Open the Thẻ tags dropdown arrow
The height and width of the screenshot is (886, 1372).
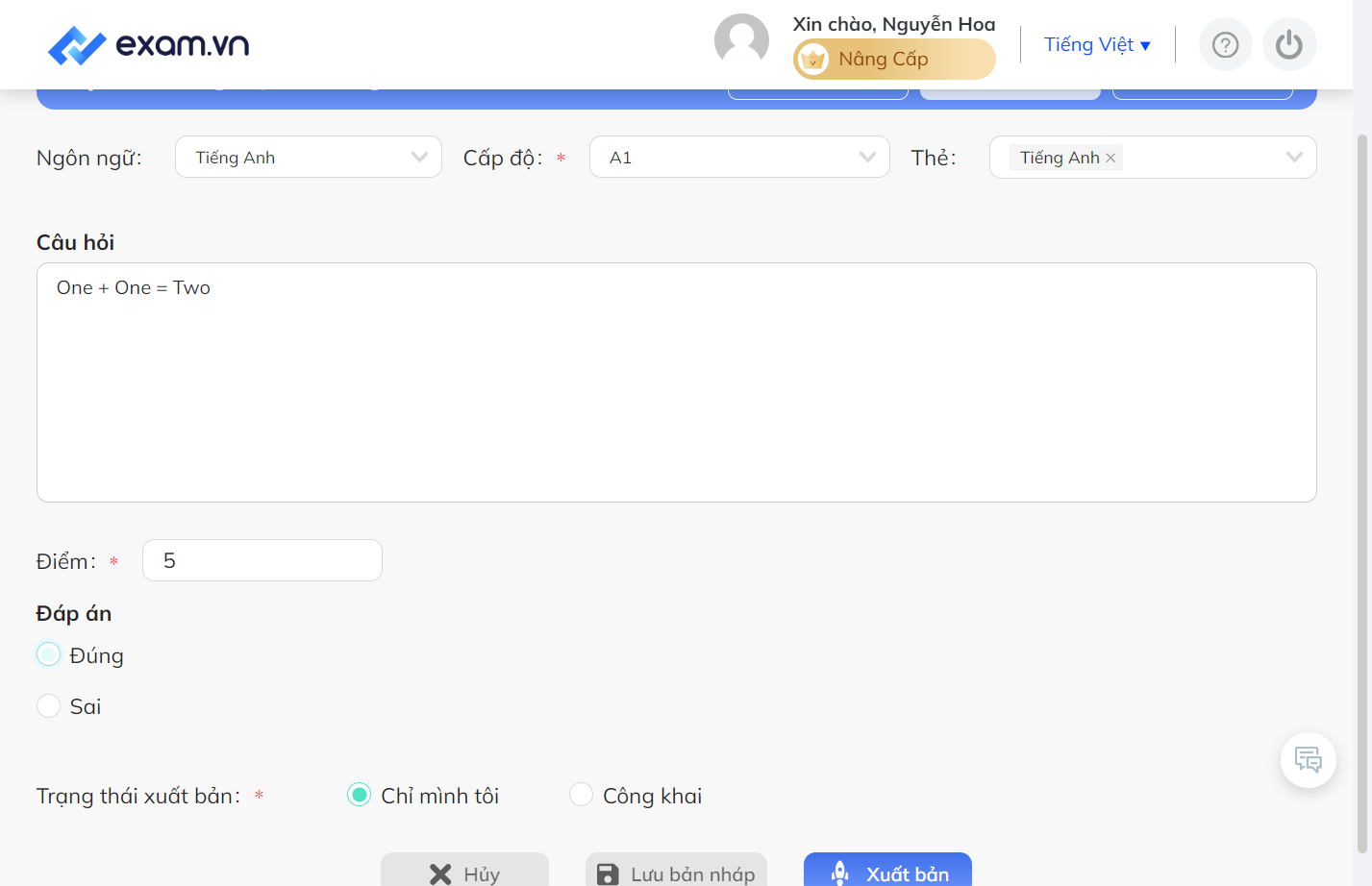pos(1294,158)
